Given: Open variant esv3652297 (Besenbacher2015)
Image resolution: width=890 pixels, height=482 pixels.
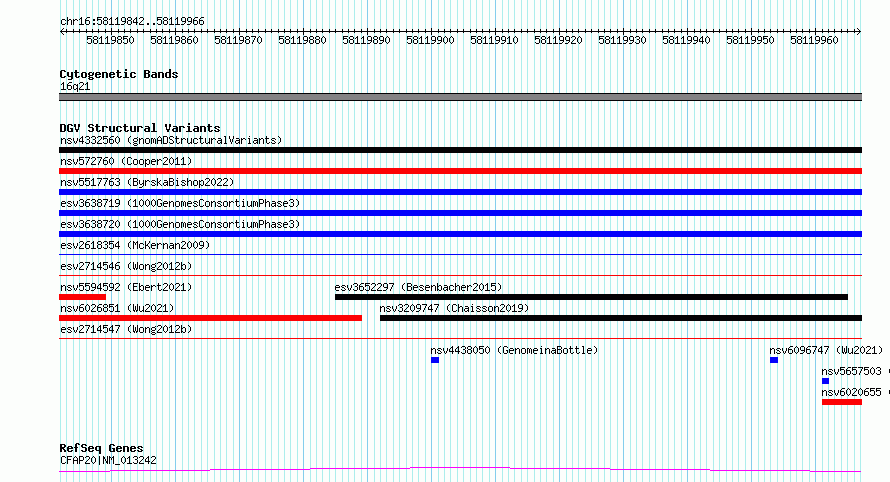Looking at the screenshot, I should (x=418, y=287).
